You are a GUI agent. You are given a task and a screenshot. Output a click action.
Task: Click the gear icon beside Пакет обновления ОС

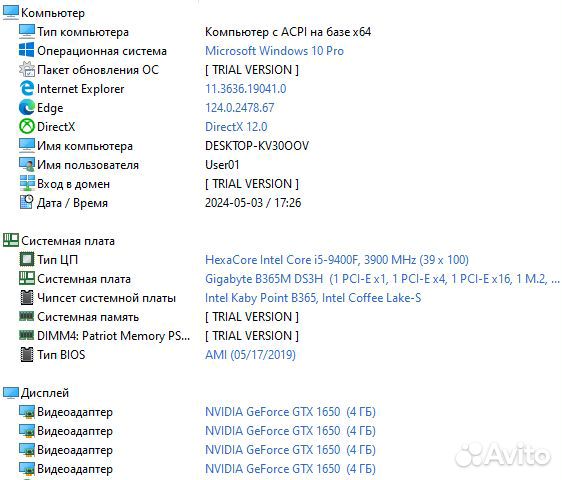pos(27,69)
